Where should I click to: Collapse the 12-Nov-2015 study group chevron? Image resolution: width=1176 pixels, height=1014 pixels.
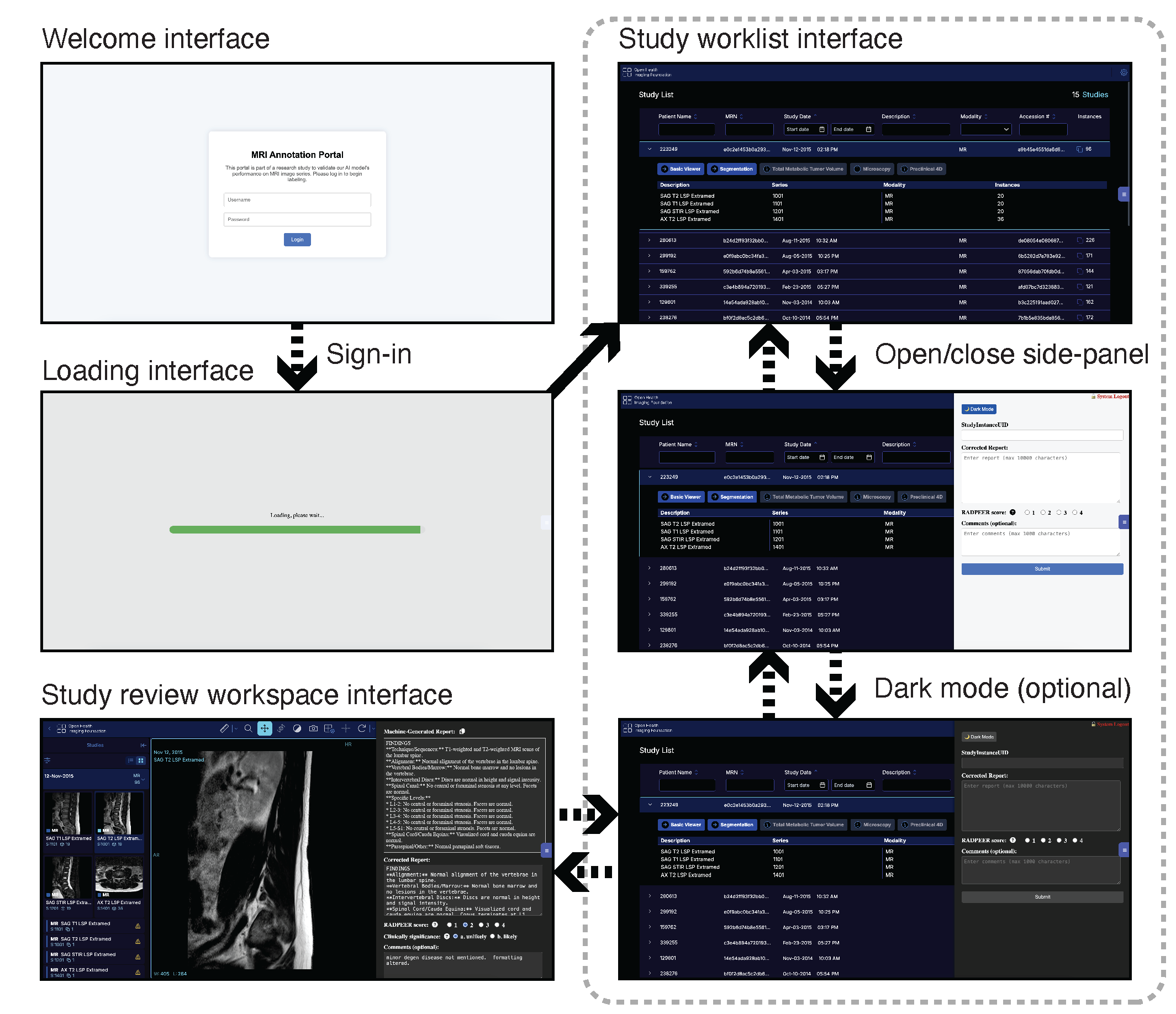coord(143,780)
